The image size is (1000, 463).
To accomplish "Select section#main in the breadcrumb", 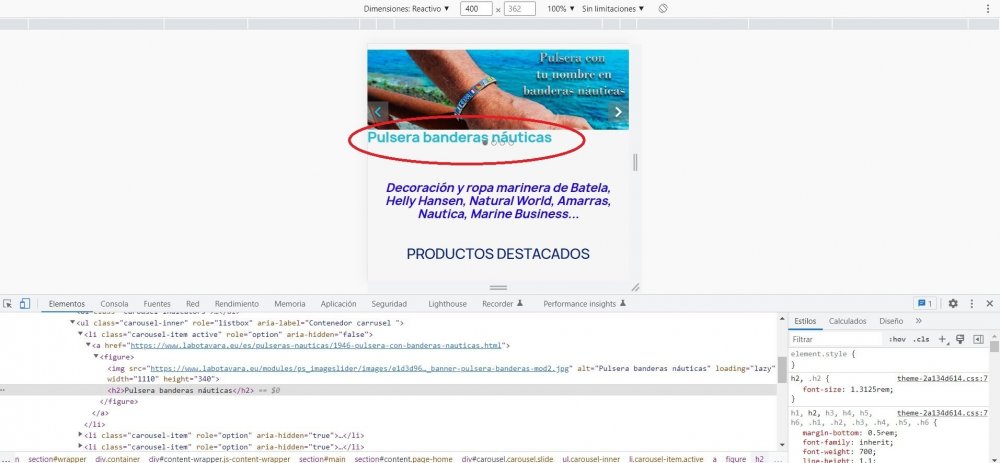I will [322, 459].
